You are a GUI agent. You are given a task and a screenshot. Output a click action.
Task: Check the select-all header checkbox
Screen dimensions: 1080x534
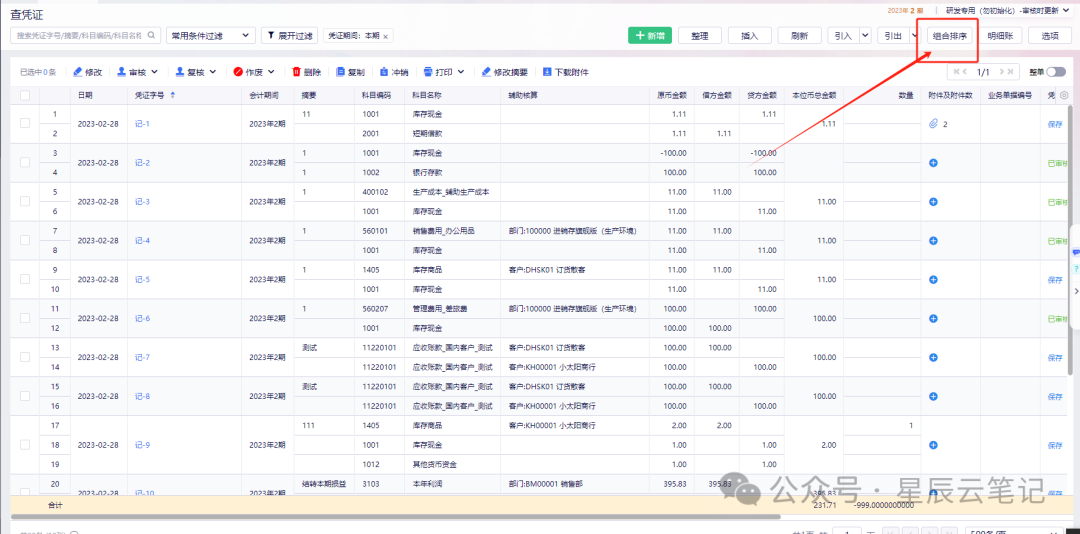tap(25, 96)
